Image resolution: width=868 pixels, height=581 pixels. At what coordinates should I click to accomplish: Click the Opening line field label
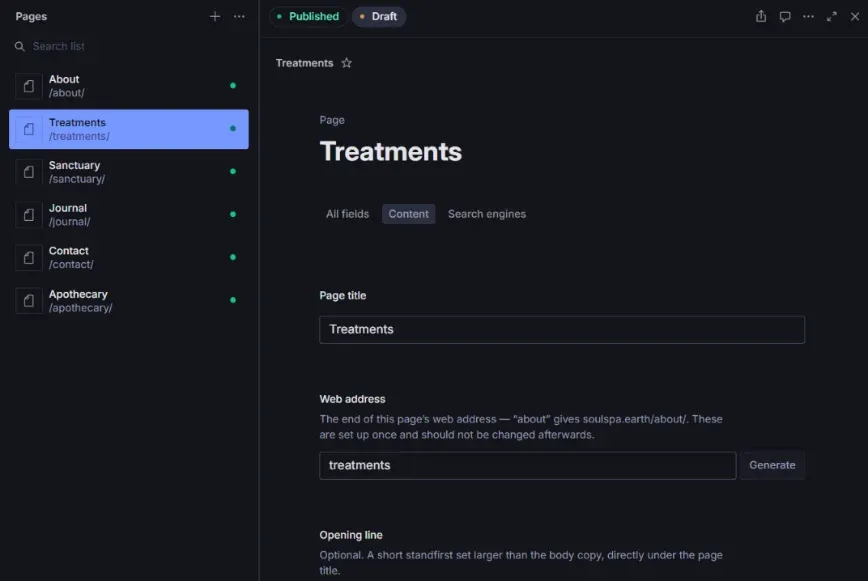pyautogui.click(x=351, y=535)
